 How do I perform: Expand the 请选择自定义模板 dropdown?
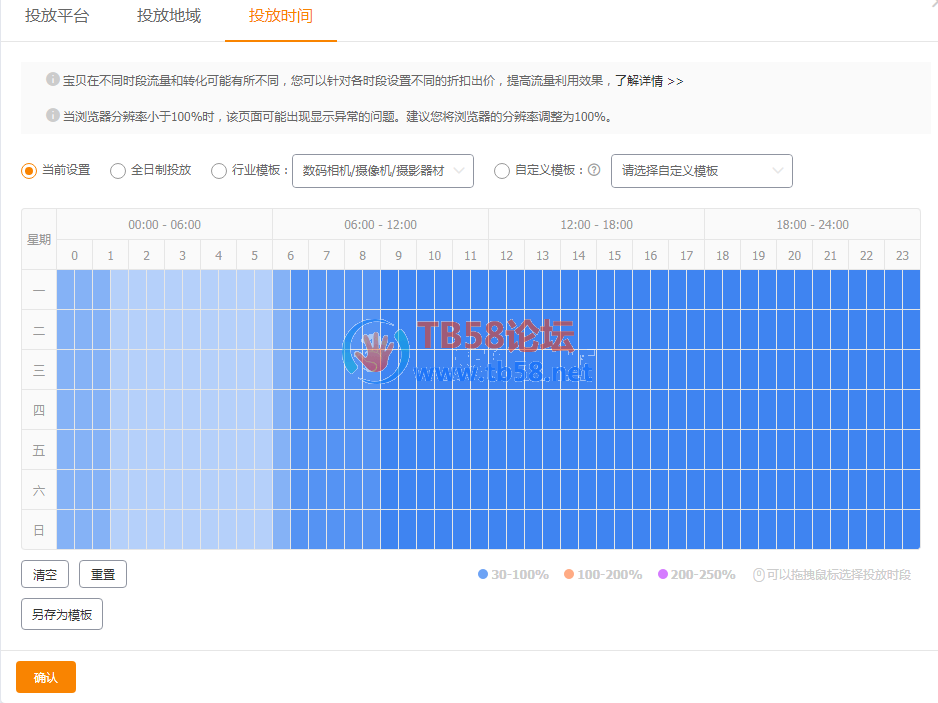tap(701, 171)
